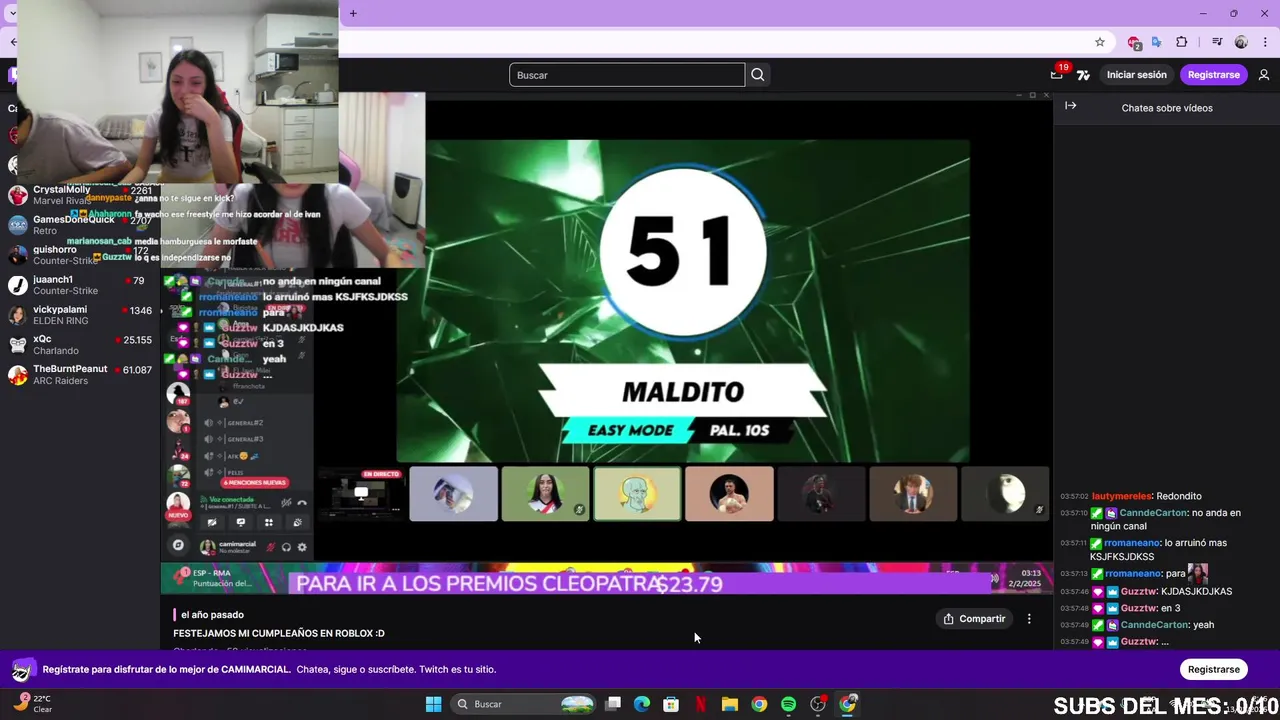Open the Chrome three-dot menu
1280x720 pixels.
point(1265,42)
